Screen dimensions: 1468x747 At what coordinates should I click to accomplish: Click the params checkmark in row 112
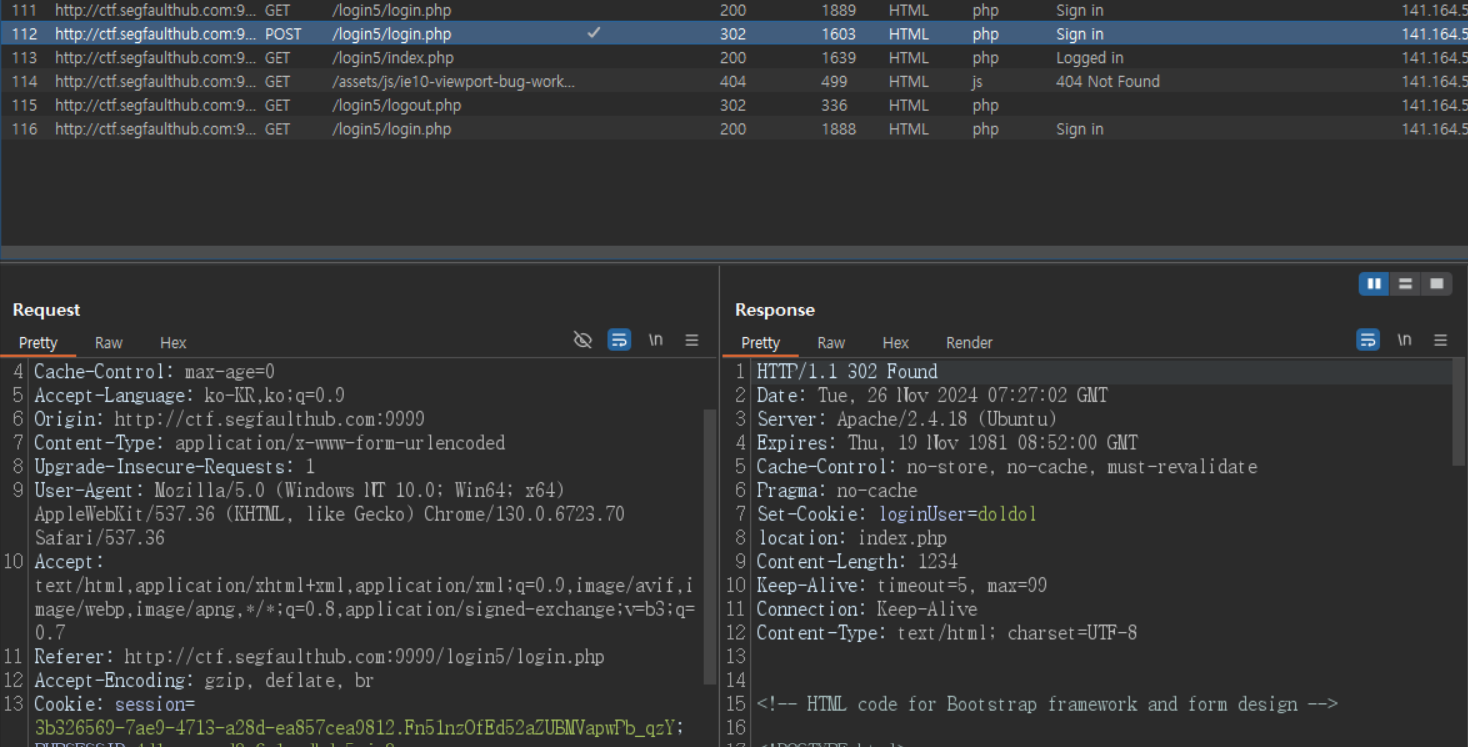[x=594, y=33]
